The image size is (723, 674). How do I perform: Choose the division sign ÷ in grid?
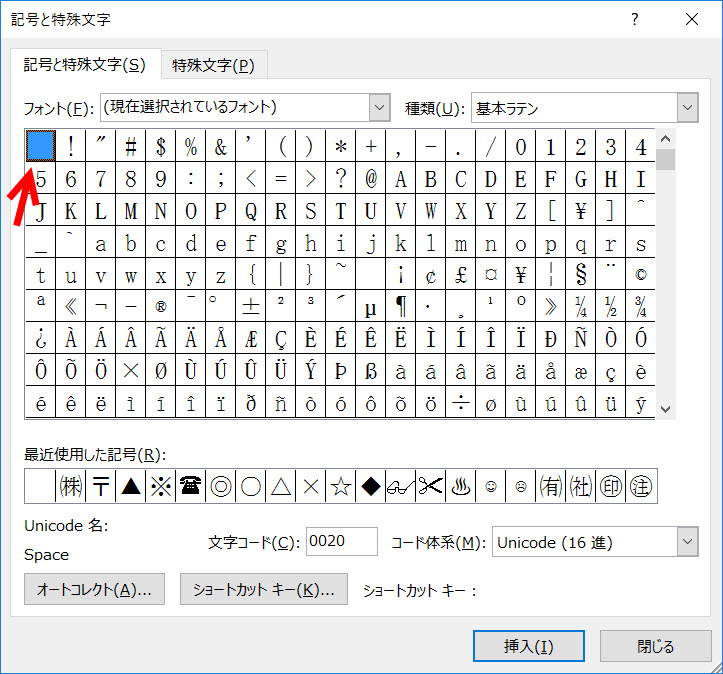(460, 405)
